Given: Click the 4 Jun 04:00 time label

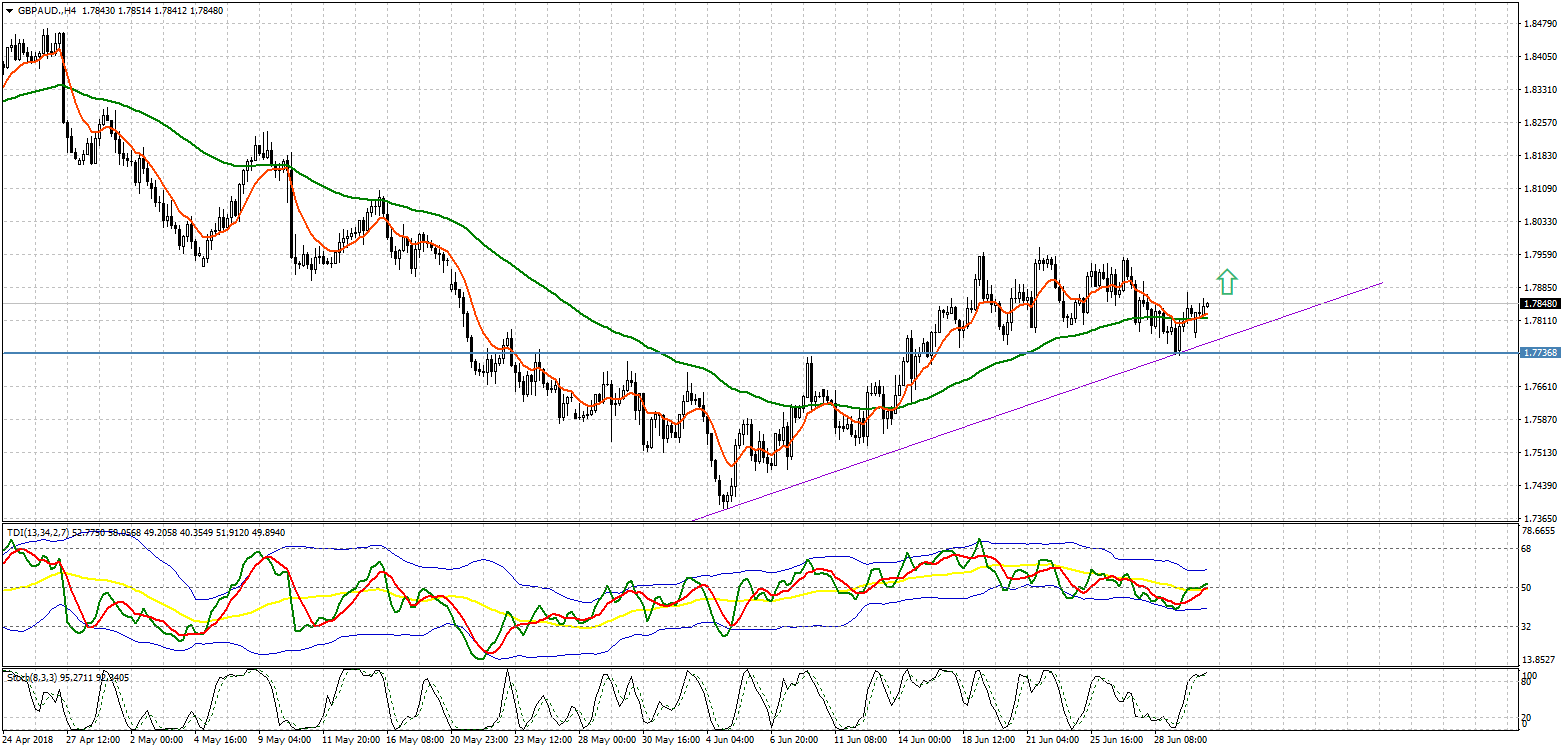Looking at the screenshot, I should (732, 740).
